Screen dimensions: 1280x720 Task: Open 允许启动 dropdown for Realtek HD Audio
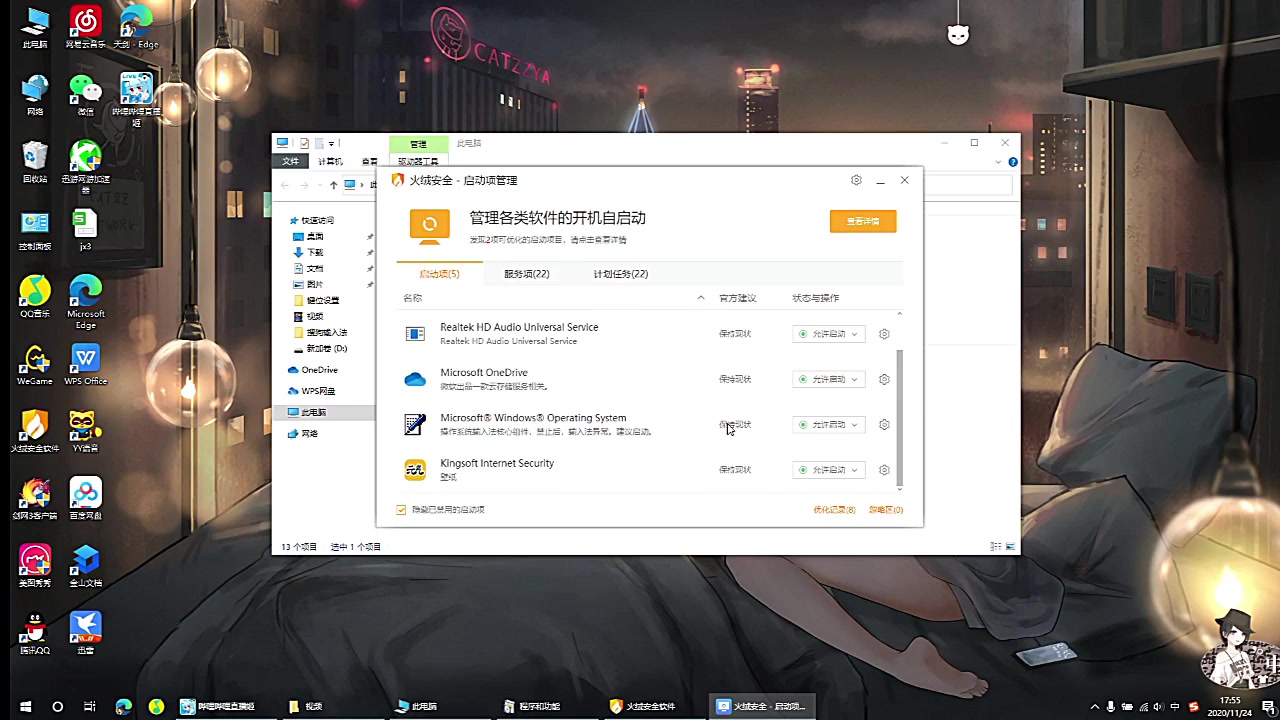coord(828,334)
